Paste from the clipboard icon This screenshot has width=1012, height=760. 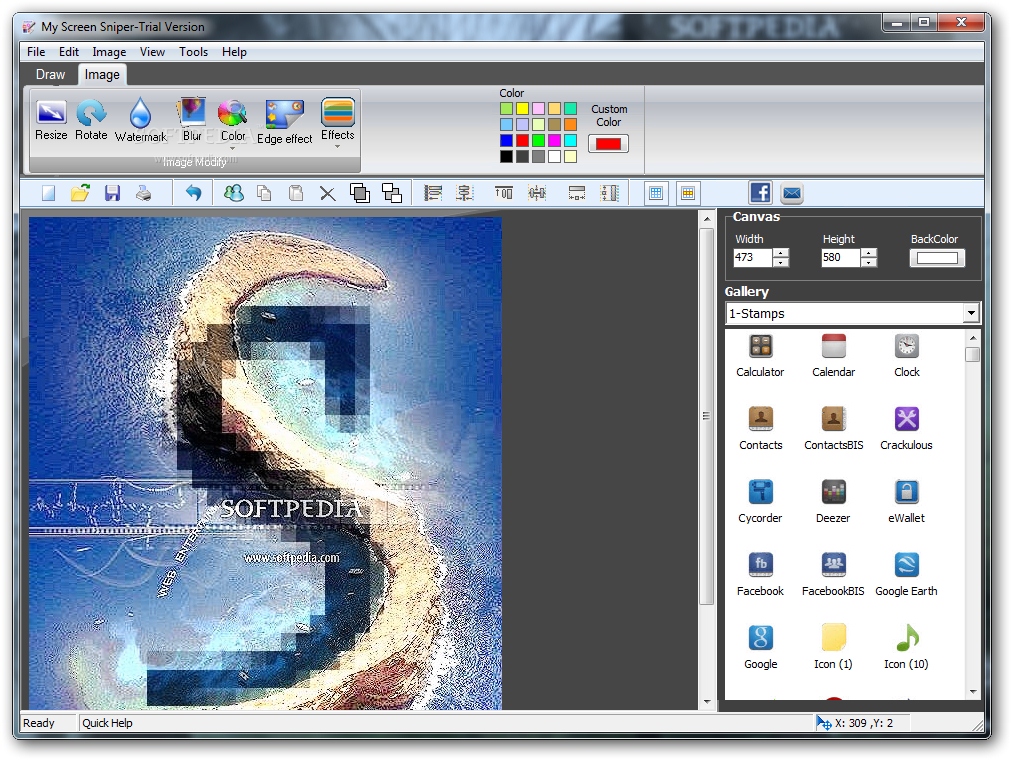(x=296, y=193)
